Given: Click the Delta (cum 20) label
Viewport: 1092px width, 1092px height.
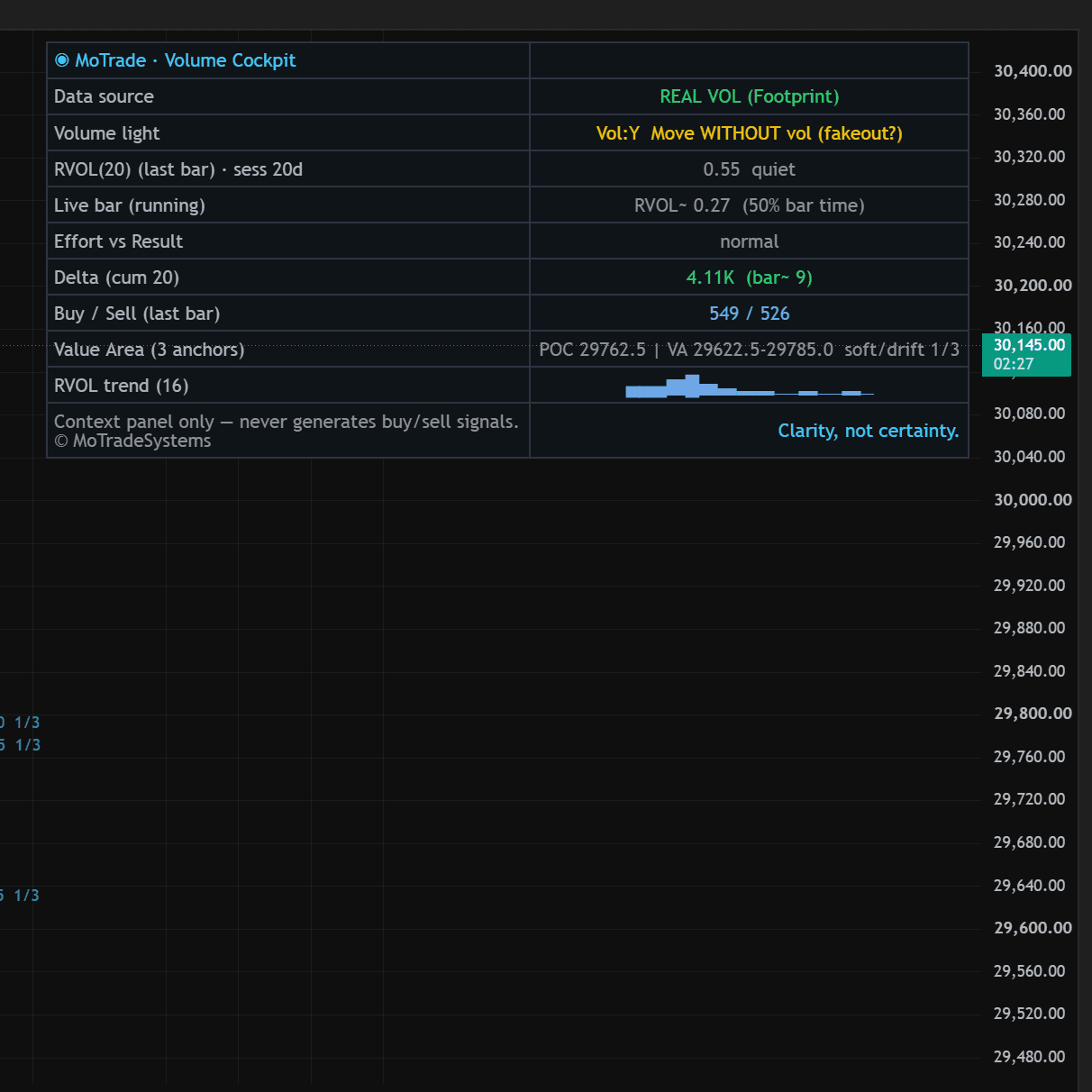Looking at the screenshot, I should tap(116, 278).
